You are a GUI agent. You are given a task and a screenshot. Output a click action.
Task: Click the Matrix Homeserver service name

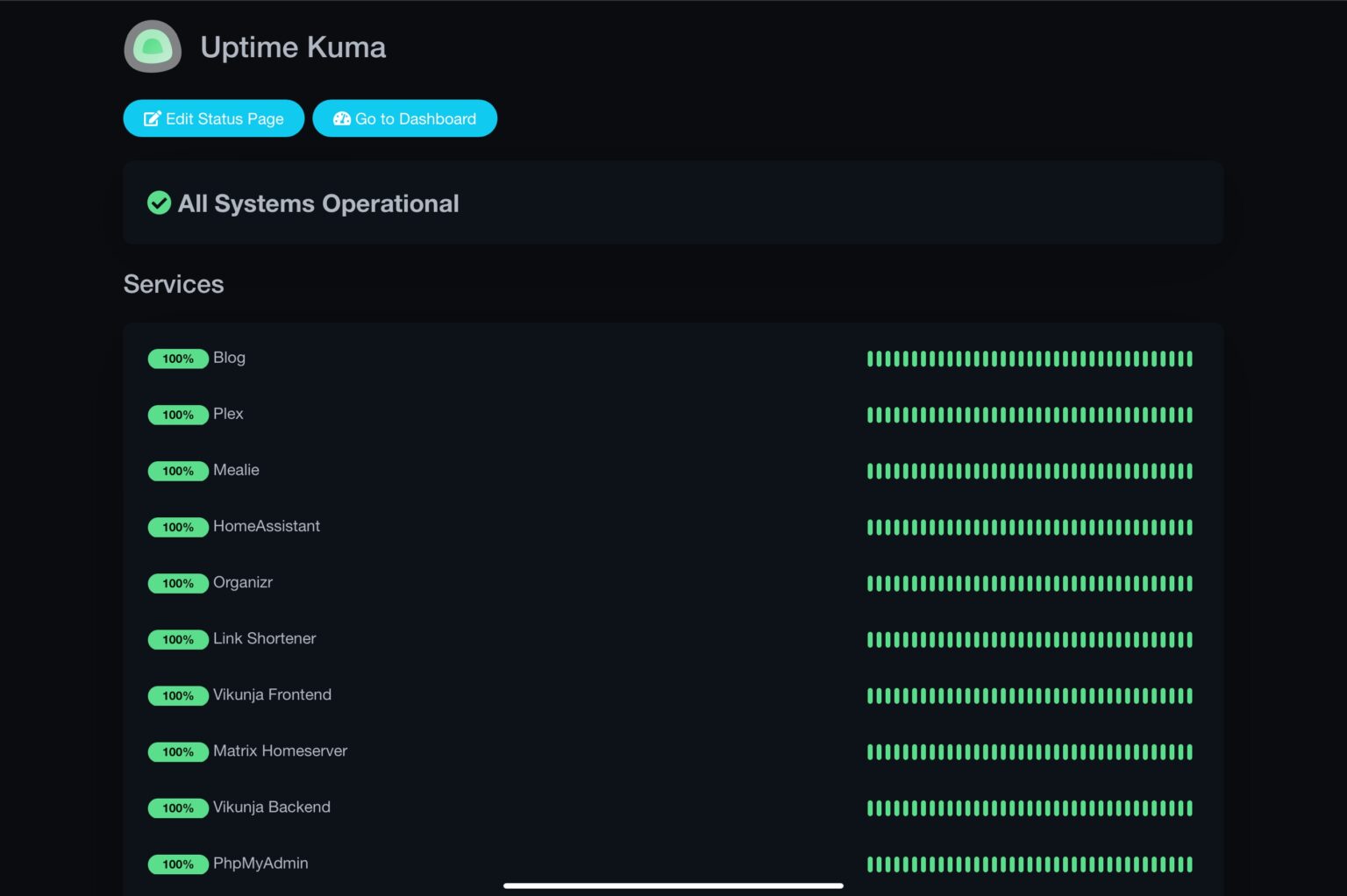pyautogui.click(x=280, y=751)
